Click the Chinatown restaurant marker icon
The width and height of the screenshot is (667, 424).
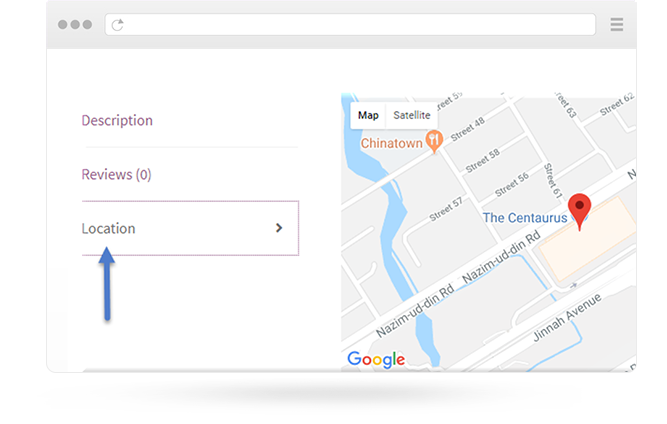434,141
